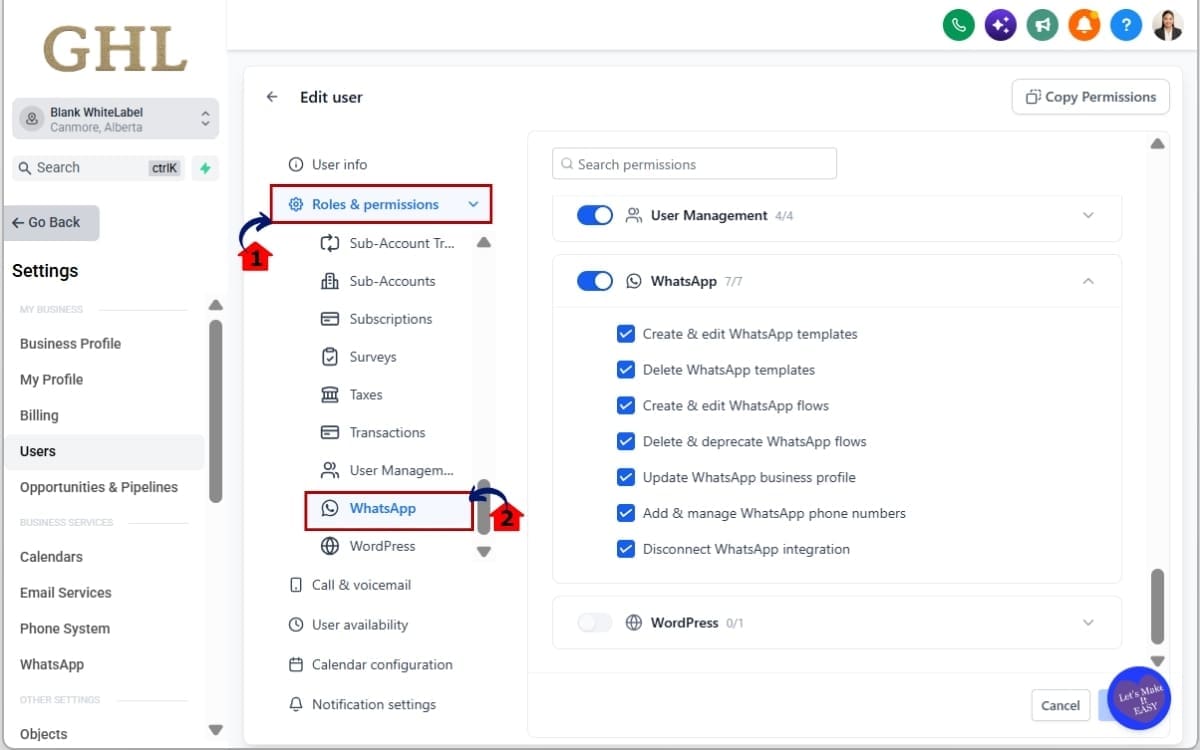This screenshot has height=750, width=1200.
Task: Open the orange notifications bell
Action: [1084, 25]
